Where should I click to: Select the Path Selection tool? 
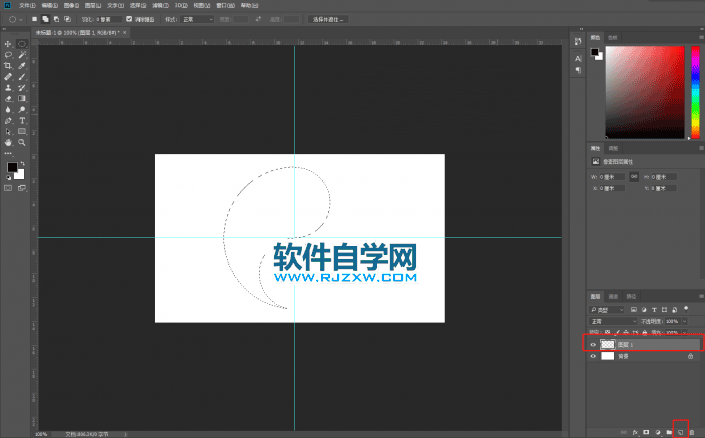pyautogui.click(x=8, y=131)
